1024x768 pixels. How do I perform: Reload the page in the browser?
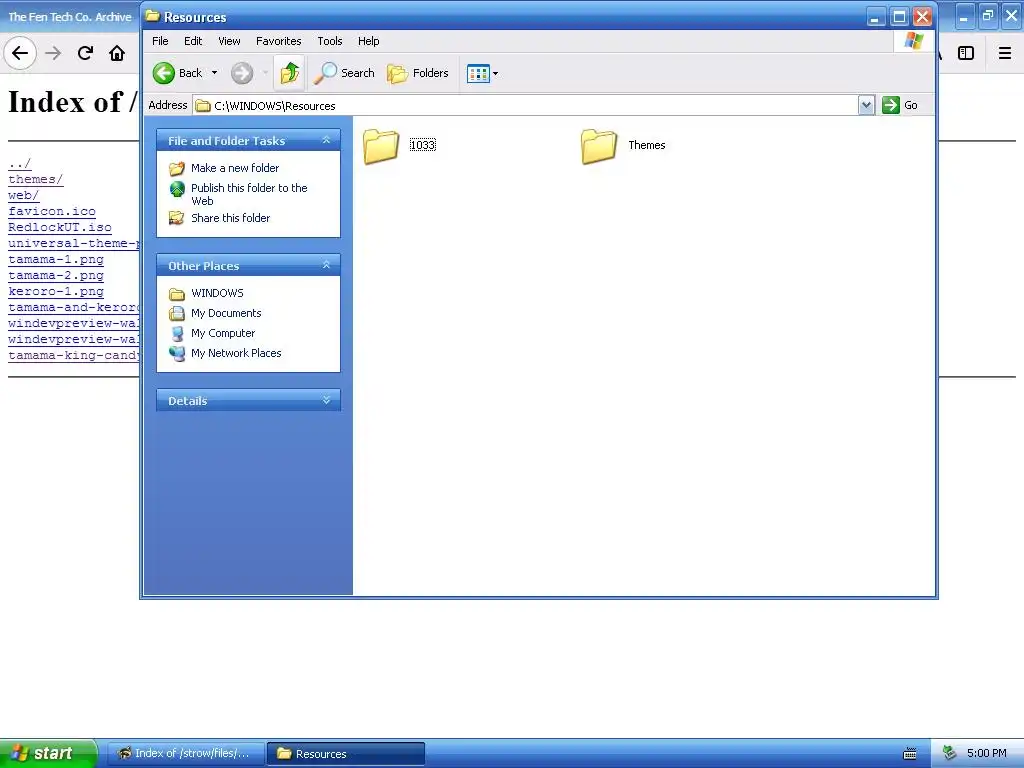click(x=85, y=53)
